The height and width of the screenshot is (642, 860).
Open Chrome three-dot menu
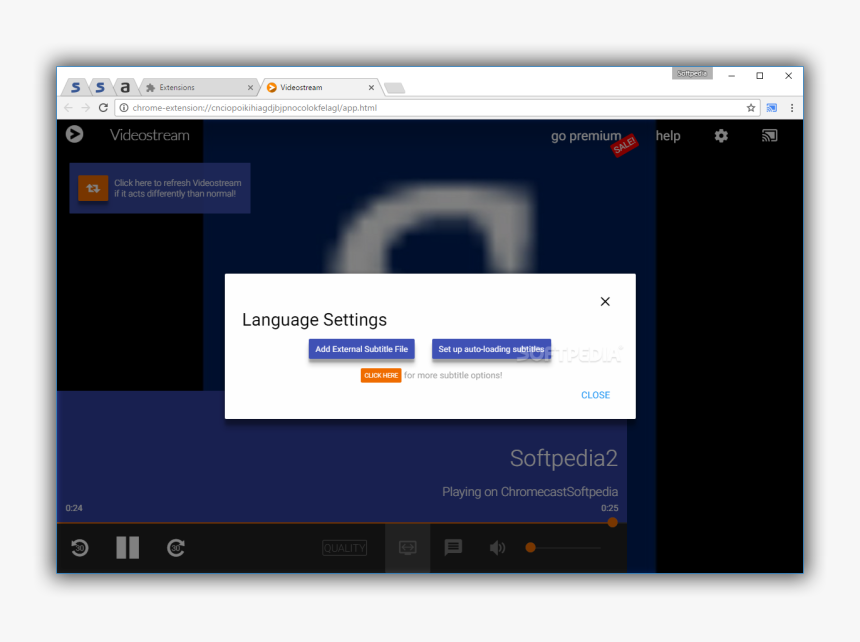(791, 108)
